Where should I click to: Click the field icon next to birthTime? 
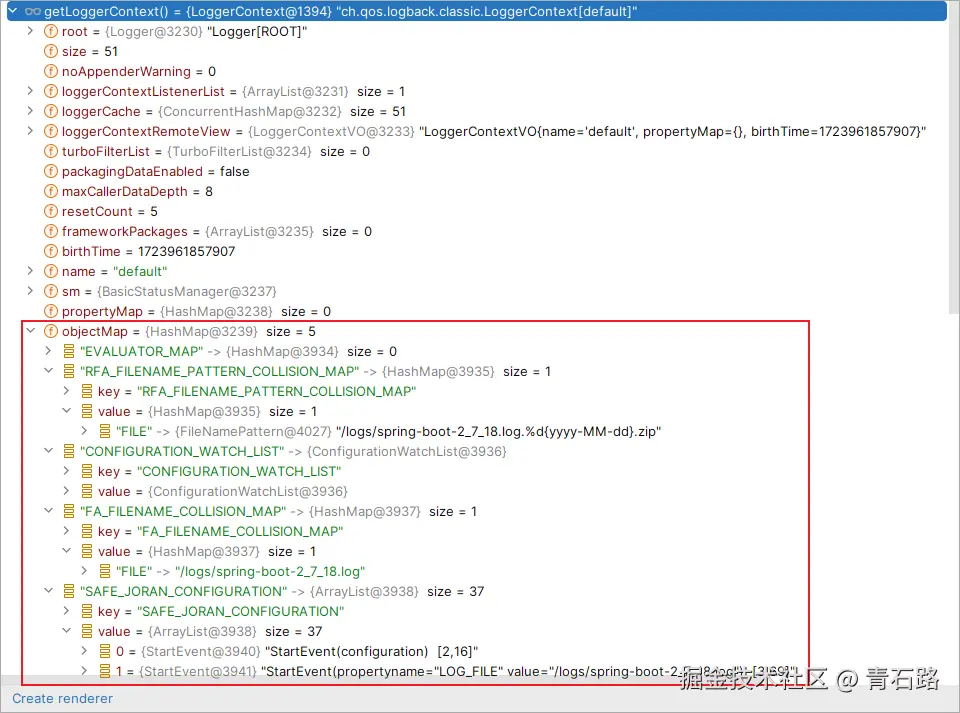(51, 251)
